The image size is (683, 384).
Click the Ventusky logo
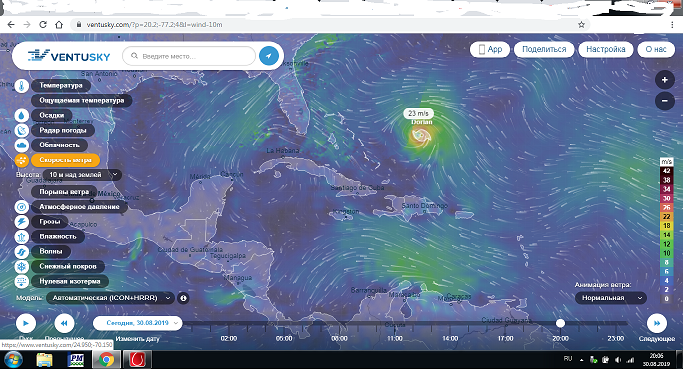click(69, 56)
